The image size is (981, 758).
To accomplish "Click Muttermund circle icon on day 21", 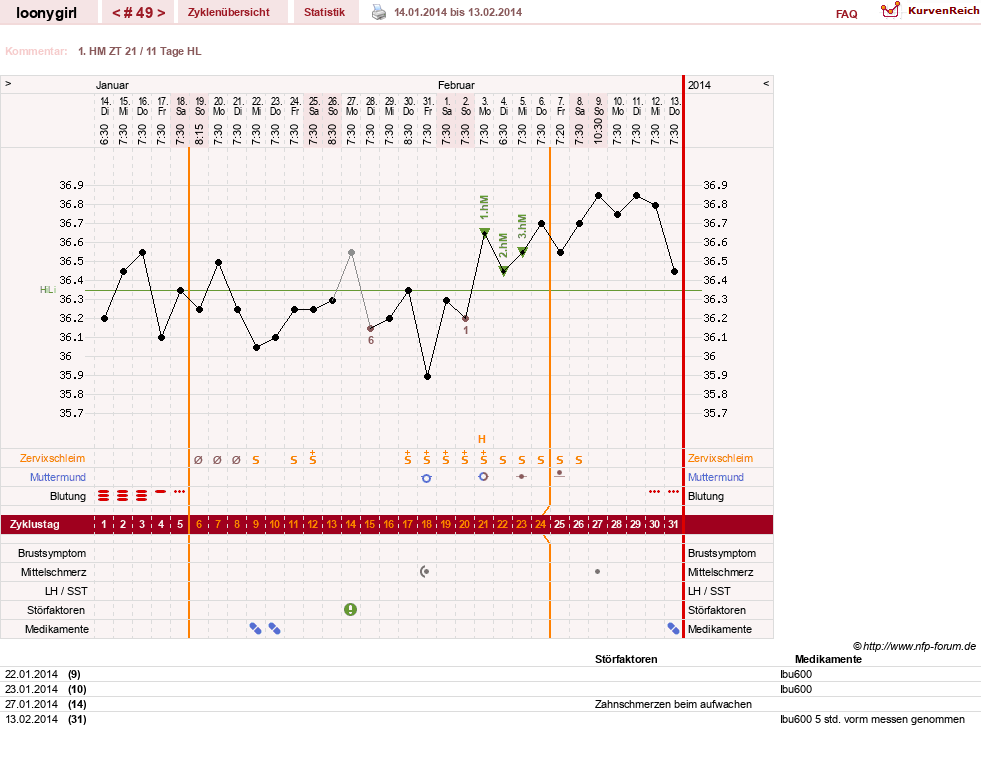I will 483,477.
